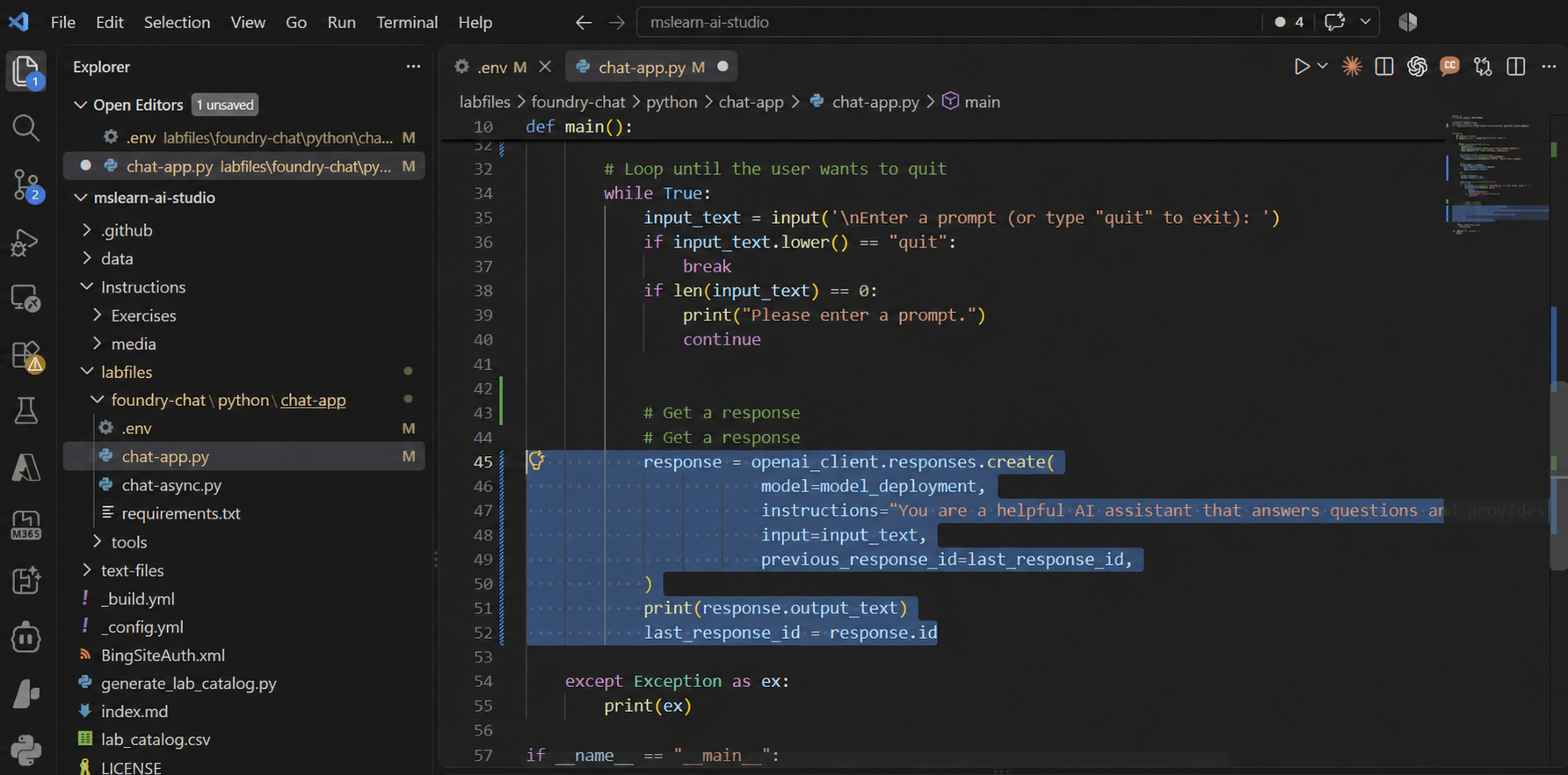Open the Testing flask icon
Viewport: 1568px width, 775px height.
coord(26,411)
